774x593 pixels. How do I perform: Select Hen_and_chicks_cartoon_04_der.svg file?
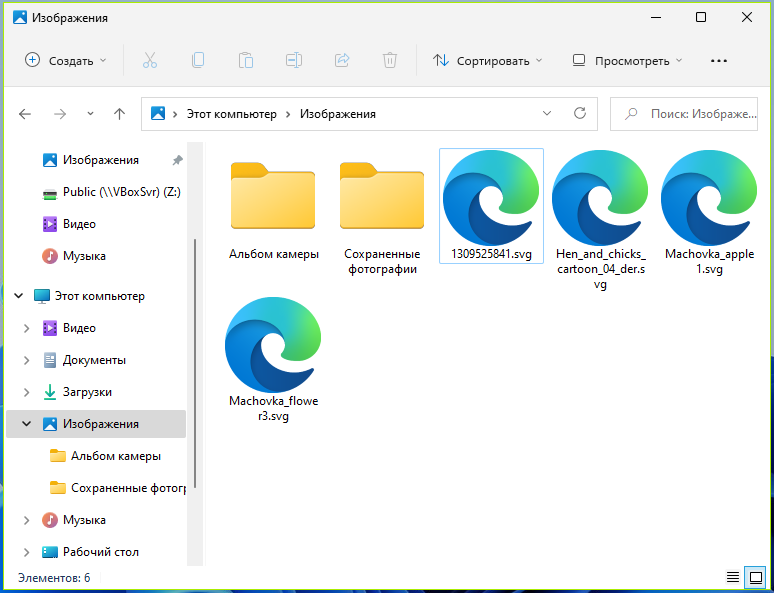point(600,220)
